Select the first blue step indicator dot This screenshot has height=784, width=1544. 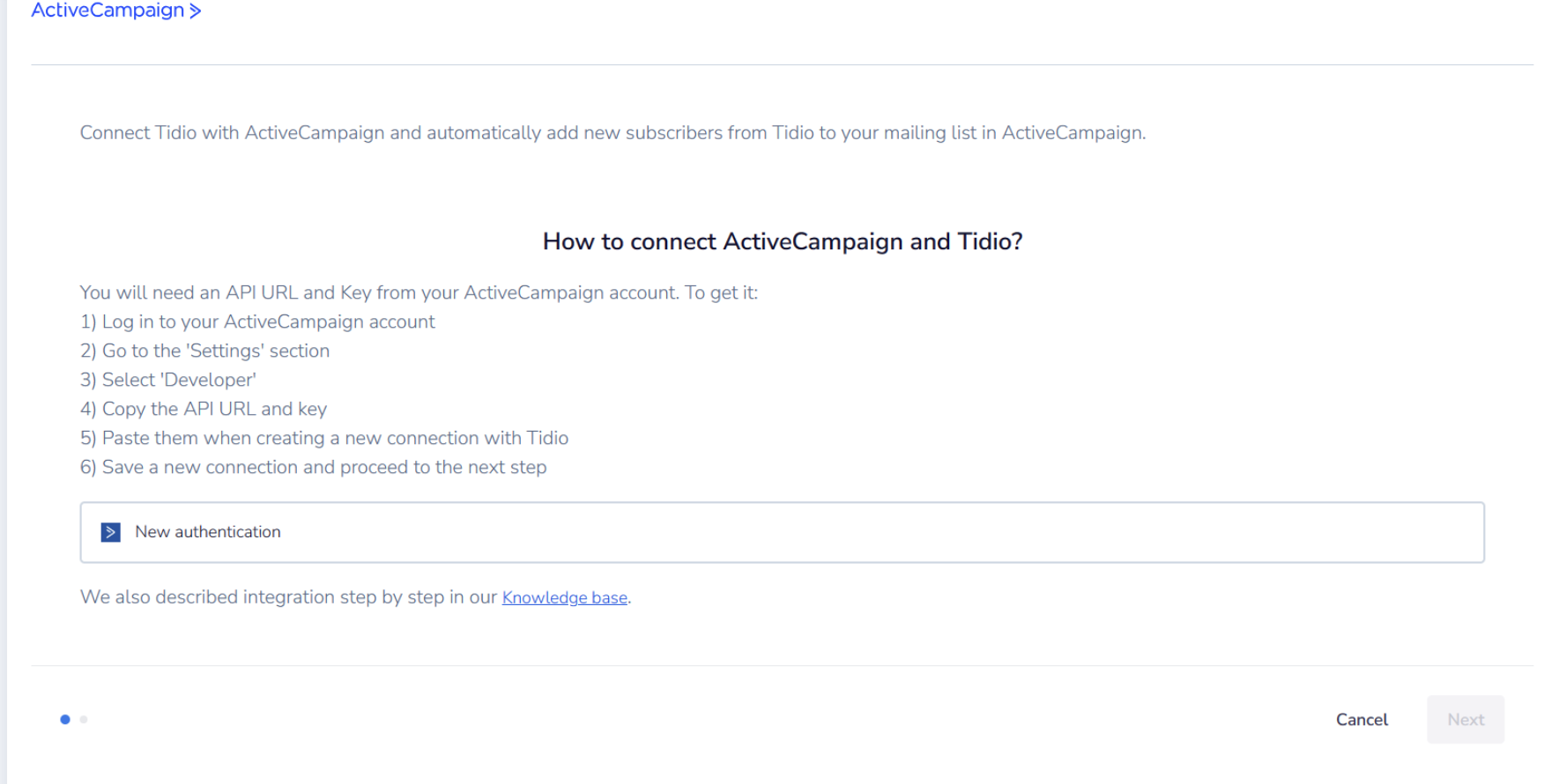[x=65, y=720]
